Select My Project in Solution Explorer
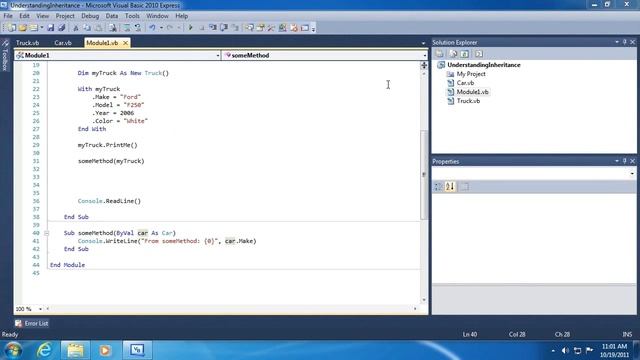 (471, 74)
